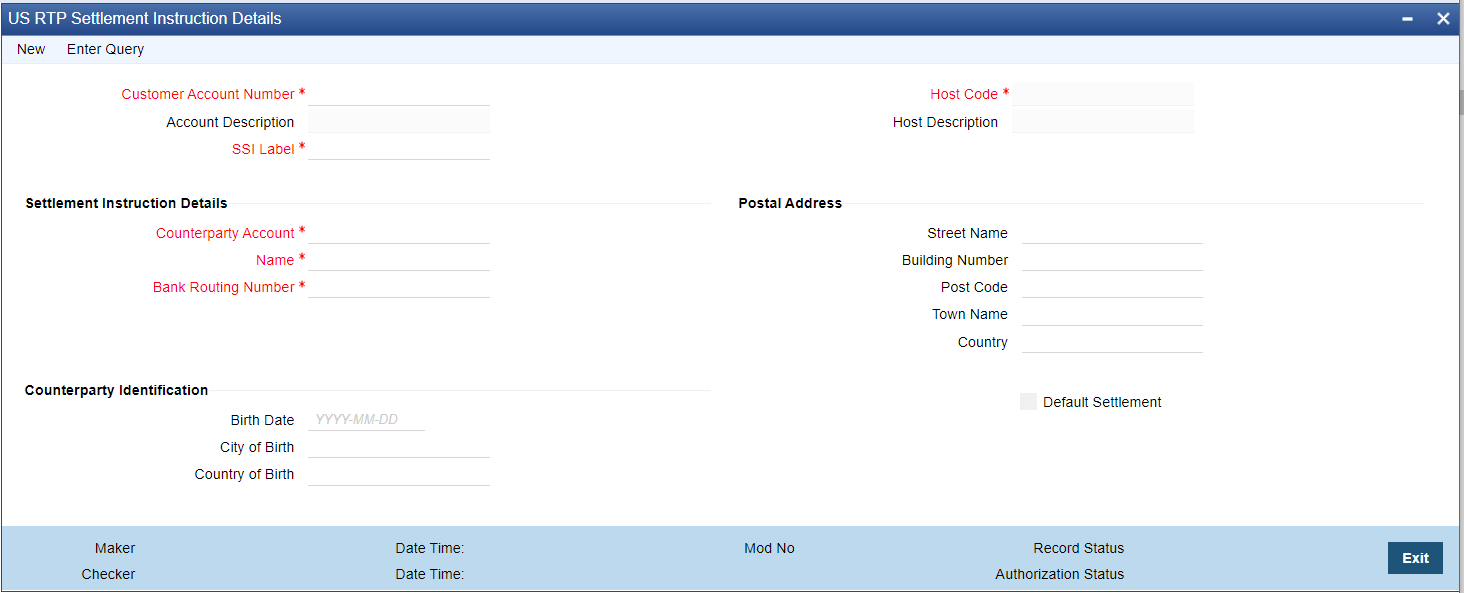Click the Mod No label
1464x593 pixels.
click(769, 548)
